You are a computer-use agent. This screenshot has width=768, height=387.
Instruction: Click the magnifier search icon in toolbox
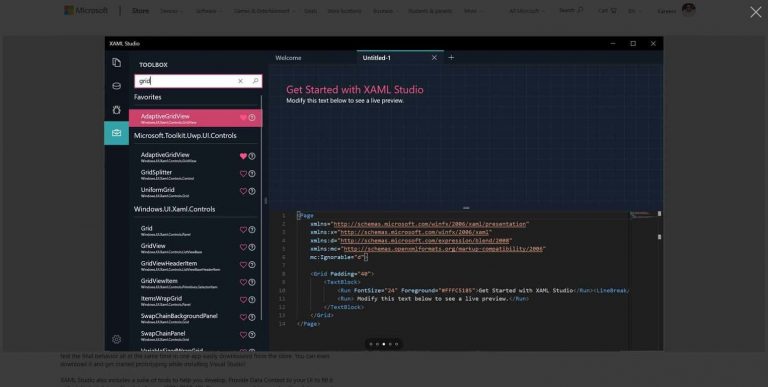coord(255,81)
